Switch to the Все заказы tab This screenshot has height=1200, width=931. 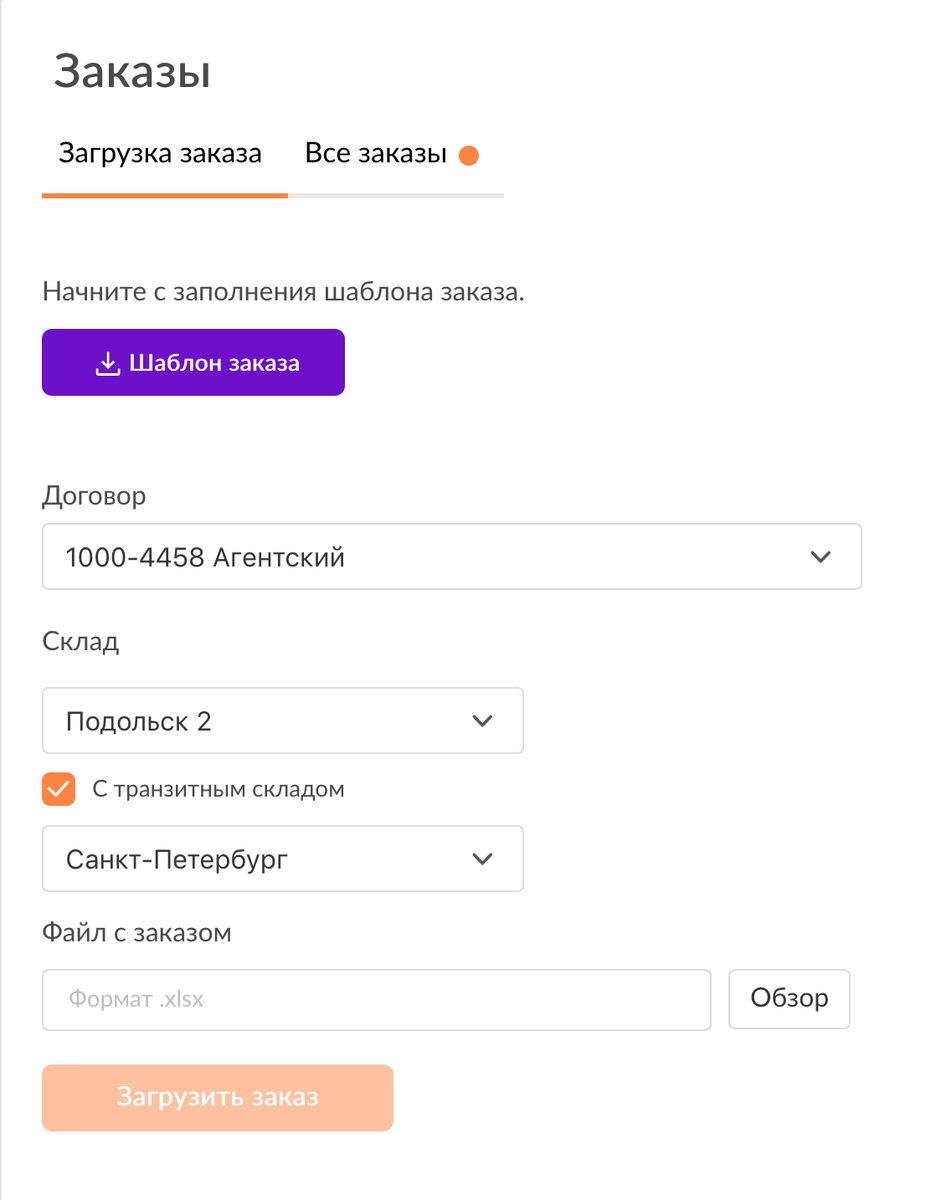tap(375, 153)
